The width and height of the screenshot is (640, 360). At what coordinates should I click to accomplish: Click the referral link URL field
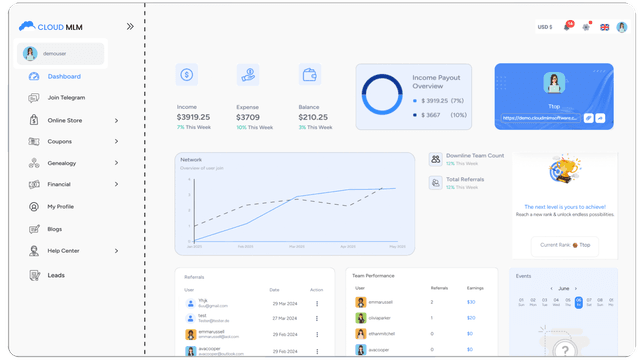point(540,118)
